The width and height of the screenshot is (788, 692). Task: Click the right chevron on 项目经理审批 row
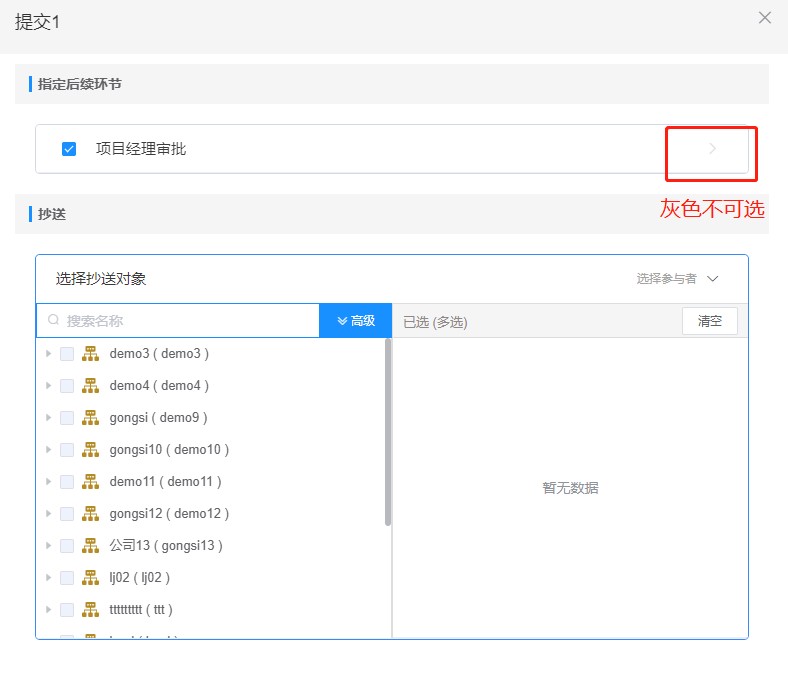pos(712,149)
